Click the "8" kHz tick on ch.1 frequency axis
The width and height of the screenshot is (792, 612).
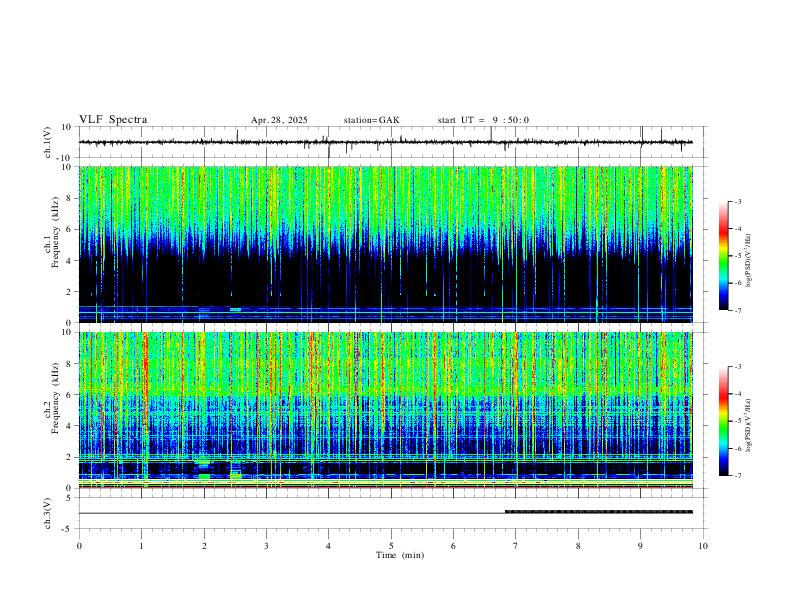click(x=70, y=198)
